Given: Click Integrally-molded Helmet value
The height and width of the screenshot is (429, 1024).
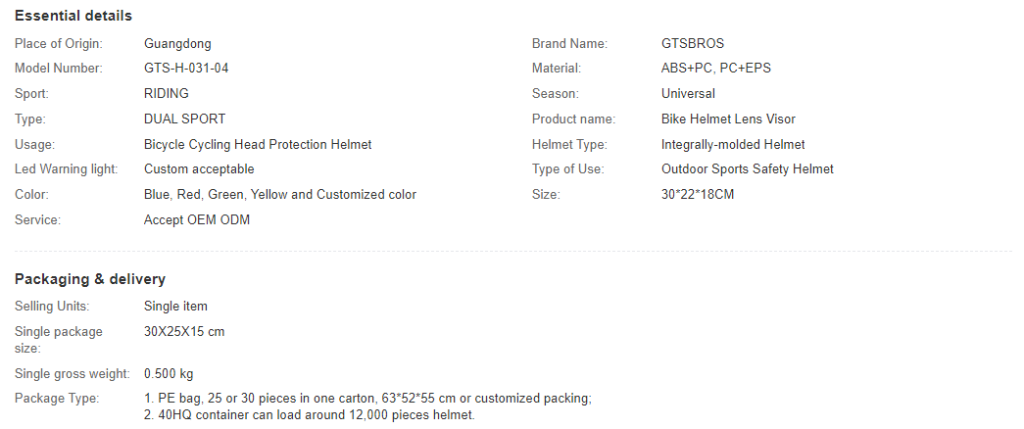Looking at the screenshot, I should pos(733,144).
